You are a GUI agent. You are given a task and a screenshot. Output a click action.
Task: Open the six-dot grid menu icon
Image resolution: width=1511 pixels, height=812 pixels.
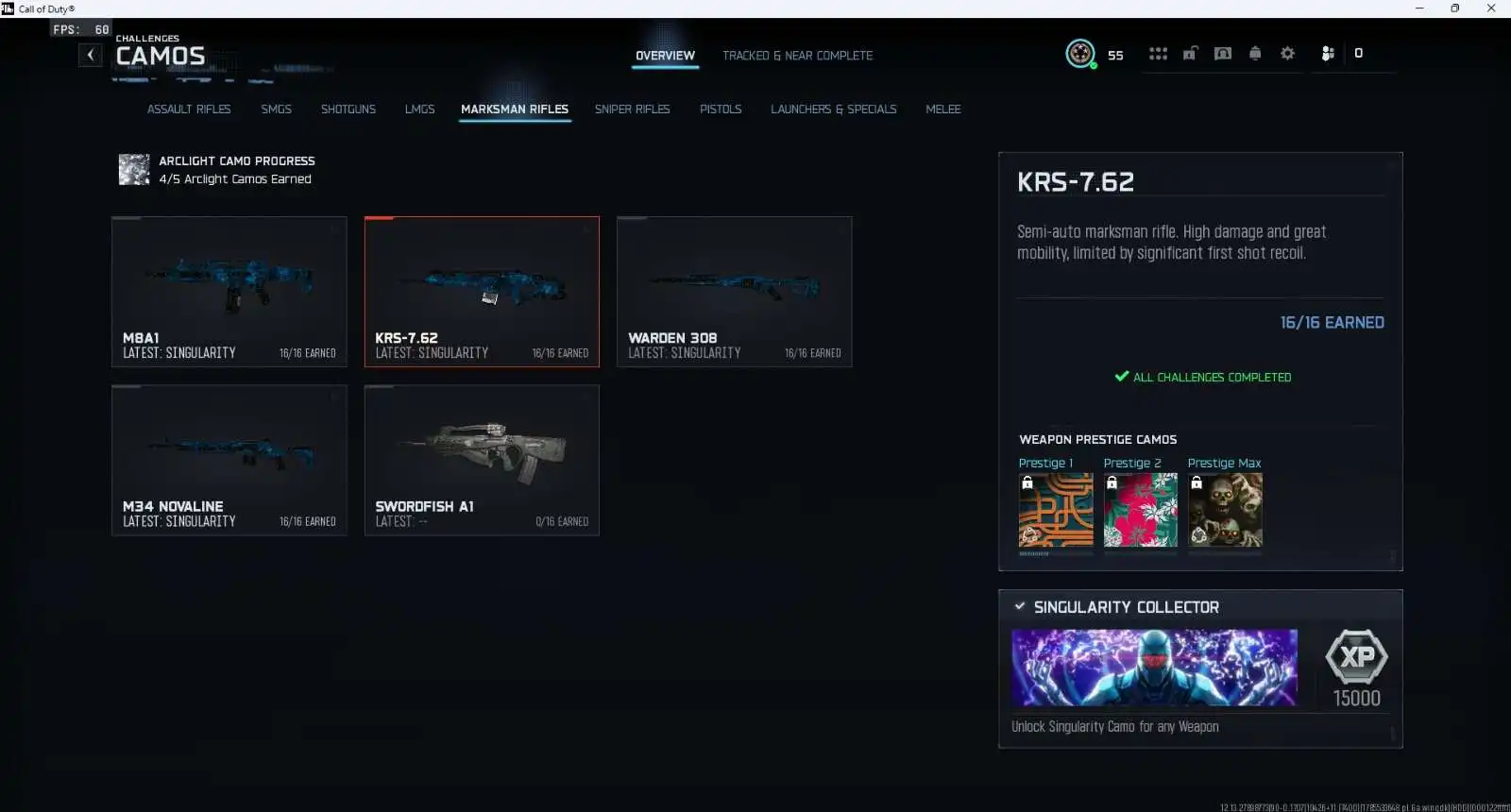tap(1158, 54)
